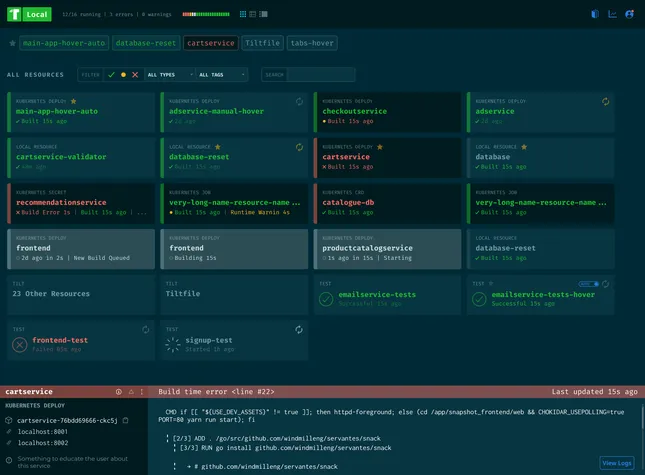Click the search input field
The height and width of the screenshot is (475, 645).
pos(321,75)
